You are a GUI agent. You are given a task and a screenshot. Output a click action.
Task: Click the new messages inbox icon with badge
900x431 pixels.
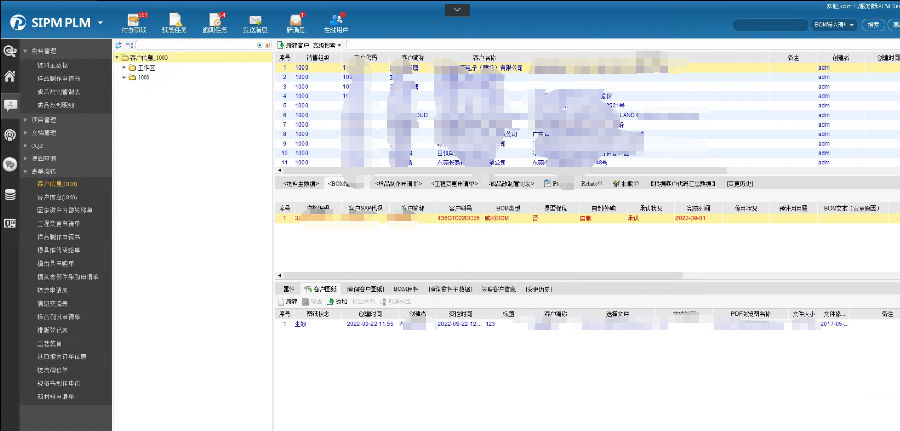click(x=296, y=23)
